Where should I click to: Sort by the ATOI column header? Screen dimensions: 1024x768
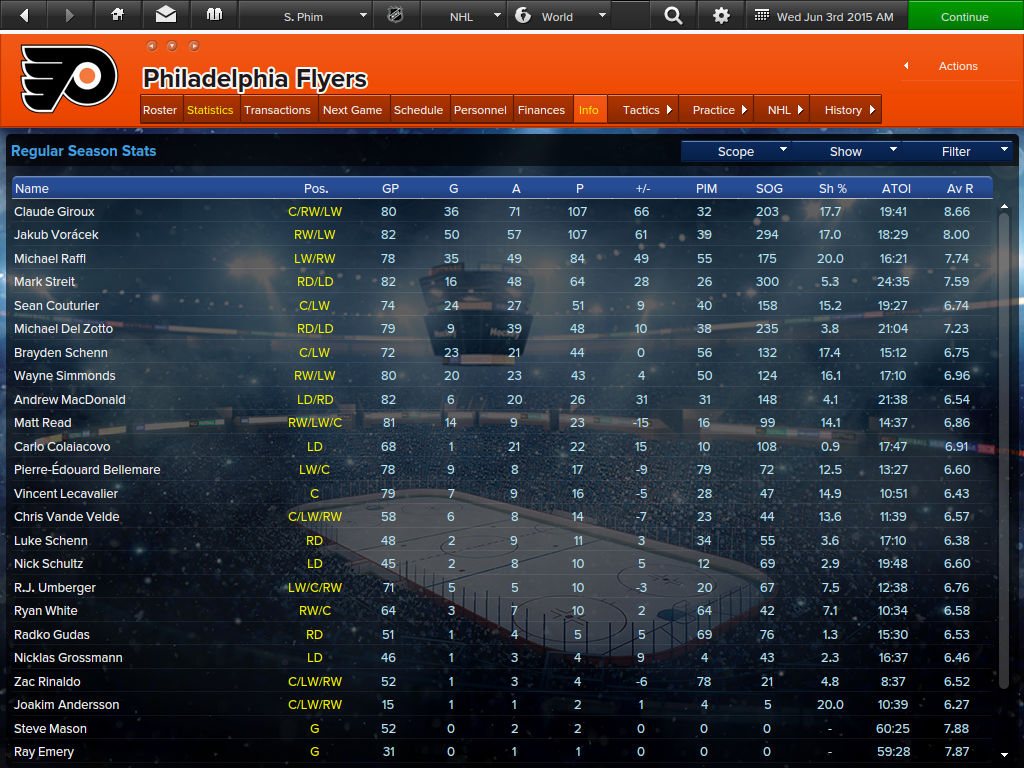[897, 189]
